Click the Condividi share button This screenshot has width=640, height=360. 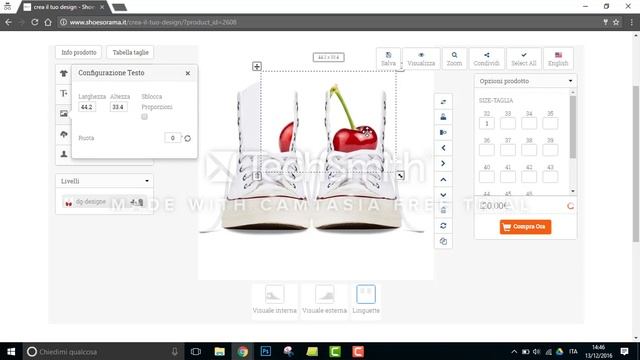(487, 59)
